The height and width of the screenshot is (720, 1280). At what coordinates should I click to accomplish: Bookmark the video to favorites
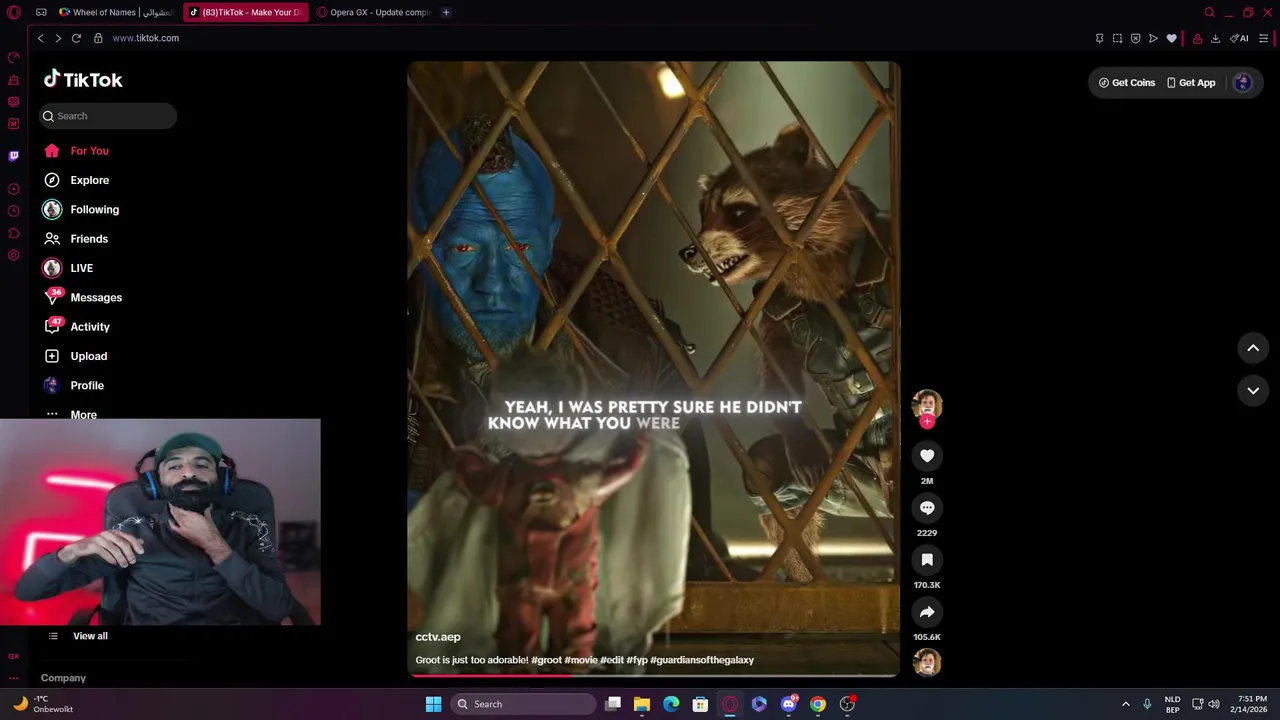[x=927, y=560]
